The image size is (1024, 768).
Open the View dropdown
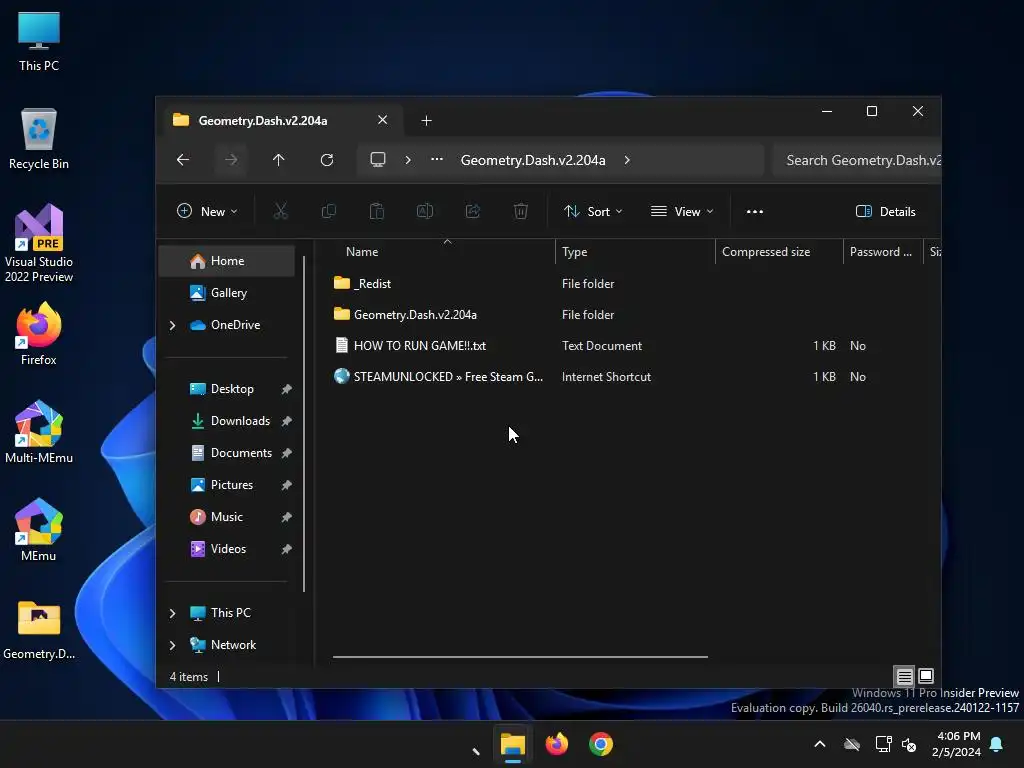(x=682, y=212)
